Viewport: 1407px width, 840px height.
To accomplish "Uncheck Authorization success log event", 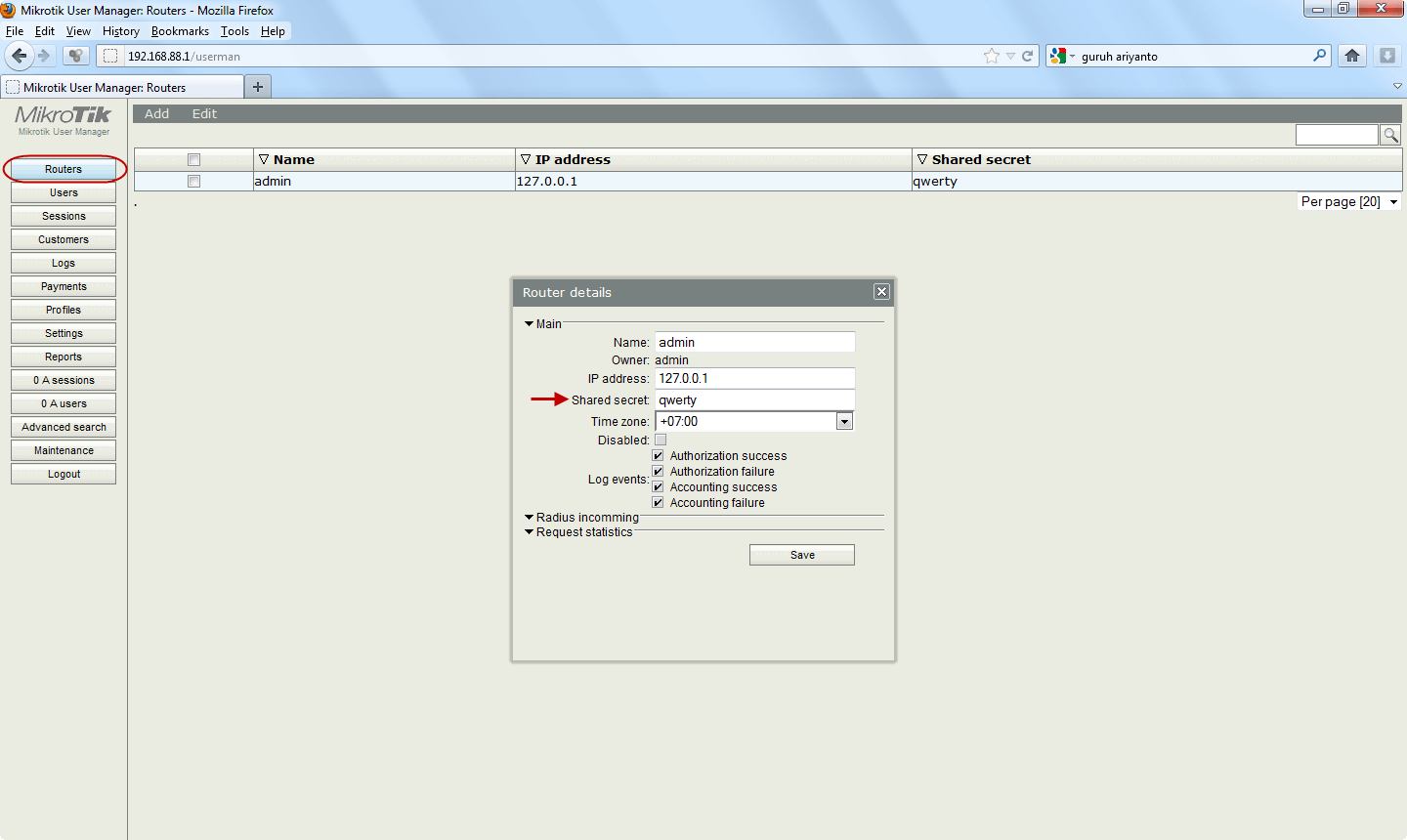I will (658, 455).
